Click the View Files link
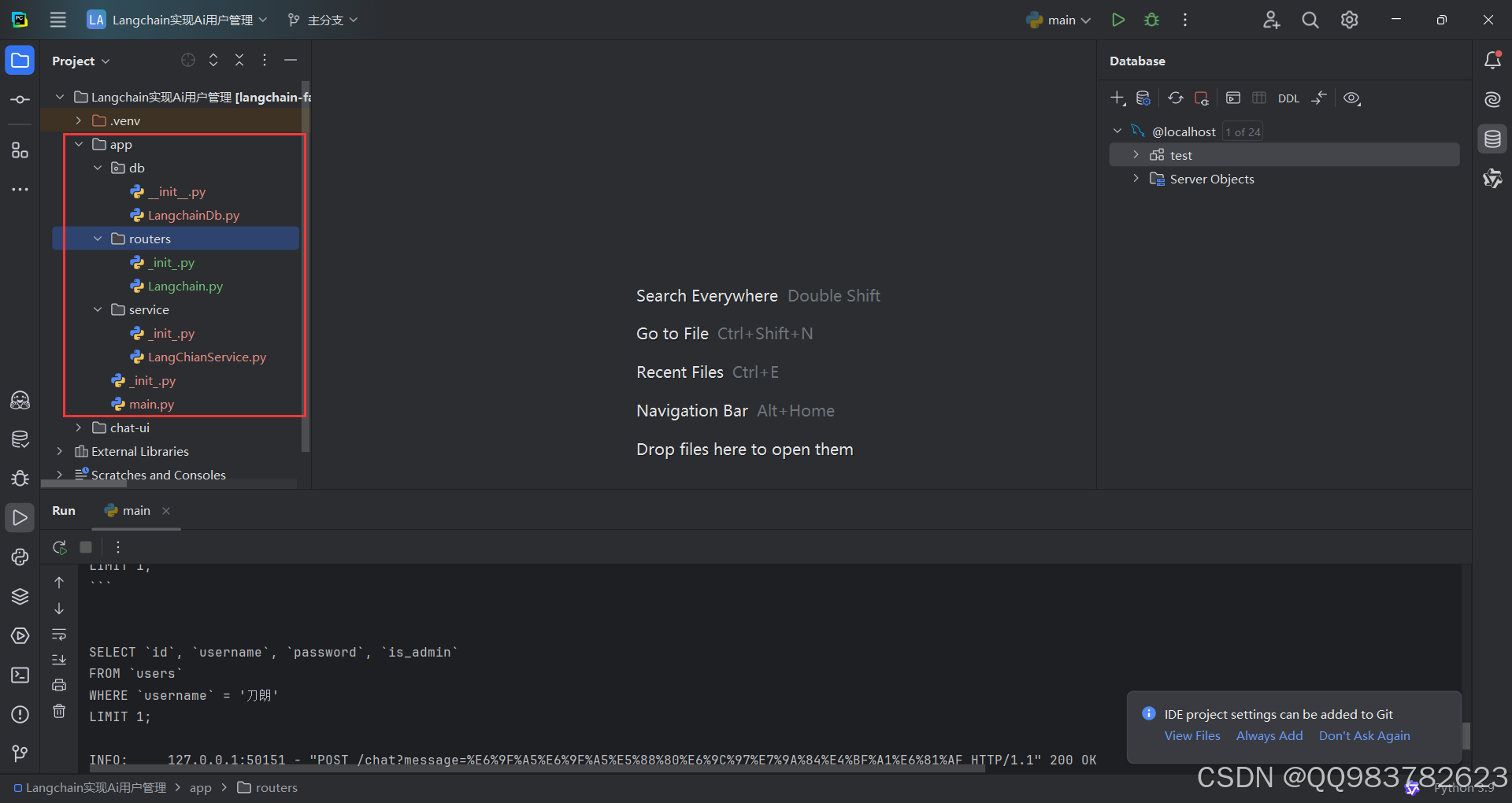 [1192, 735]
